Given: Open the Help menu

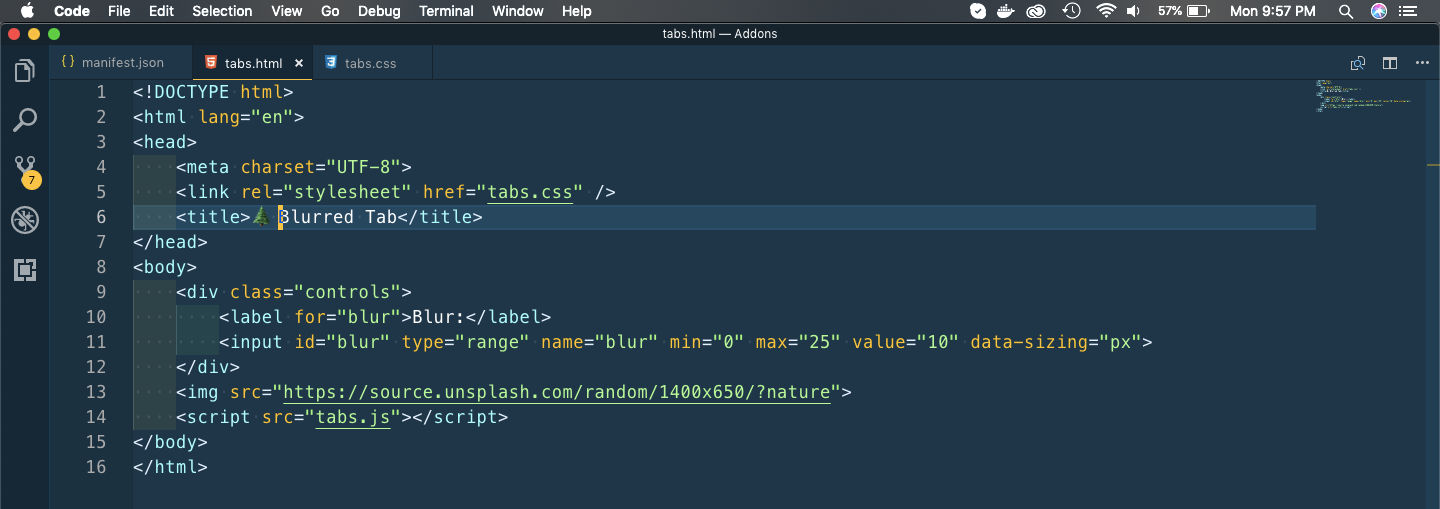Looking at the screenshot, I should 577,11.
